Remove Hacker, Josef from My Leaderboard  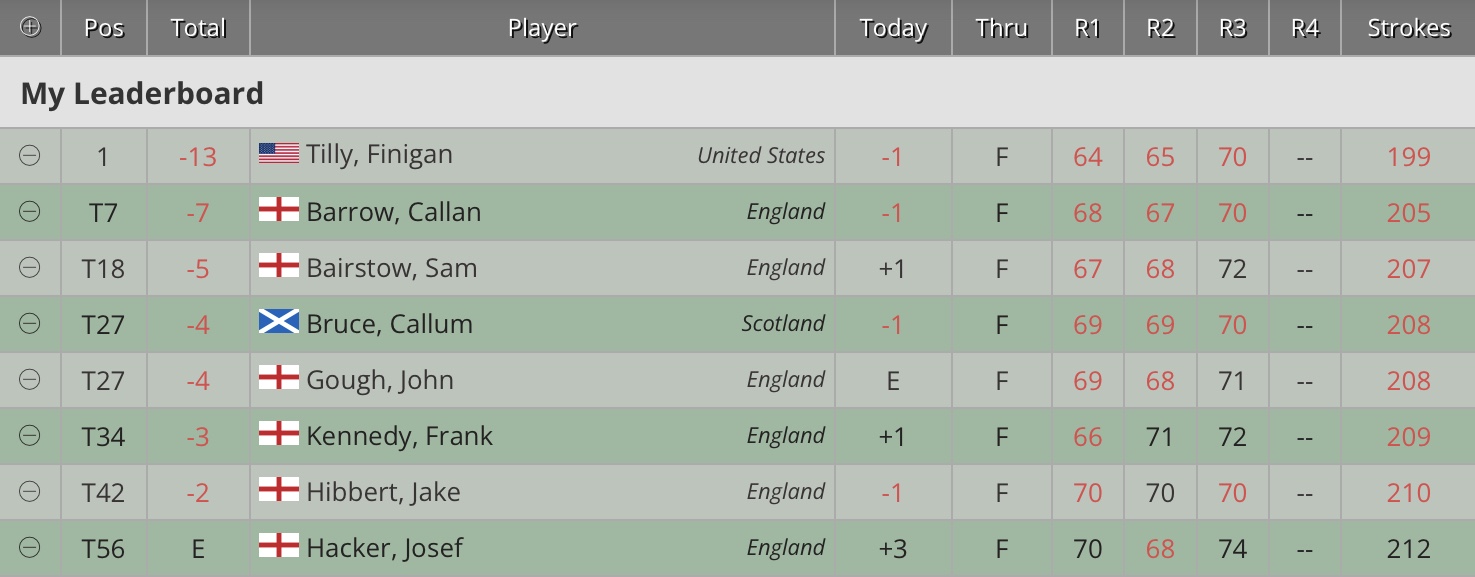pos(30,547)
